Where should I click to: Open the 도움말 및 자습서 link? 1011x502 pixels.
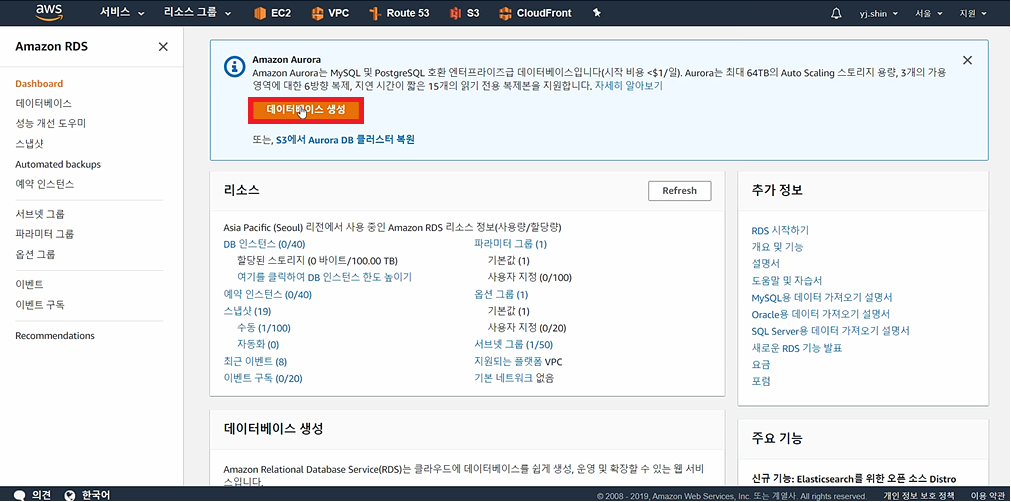(787, 280)
